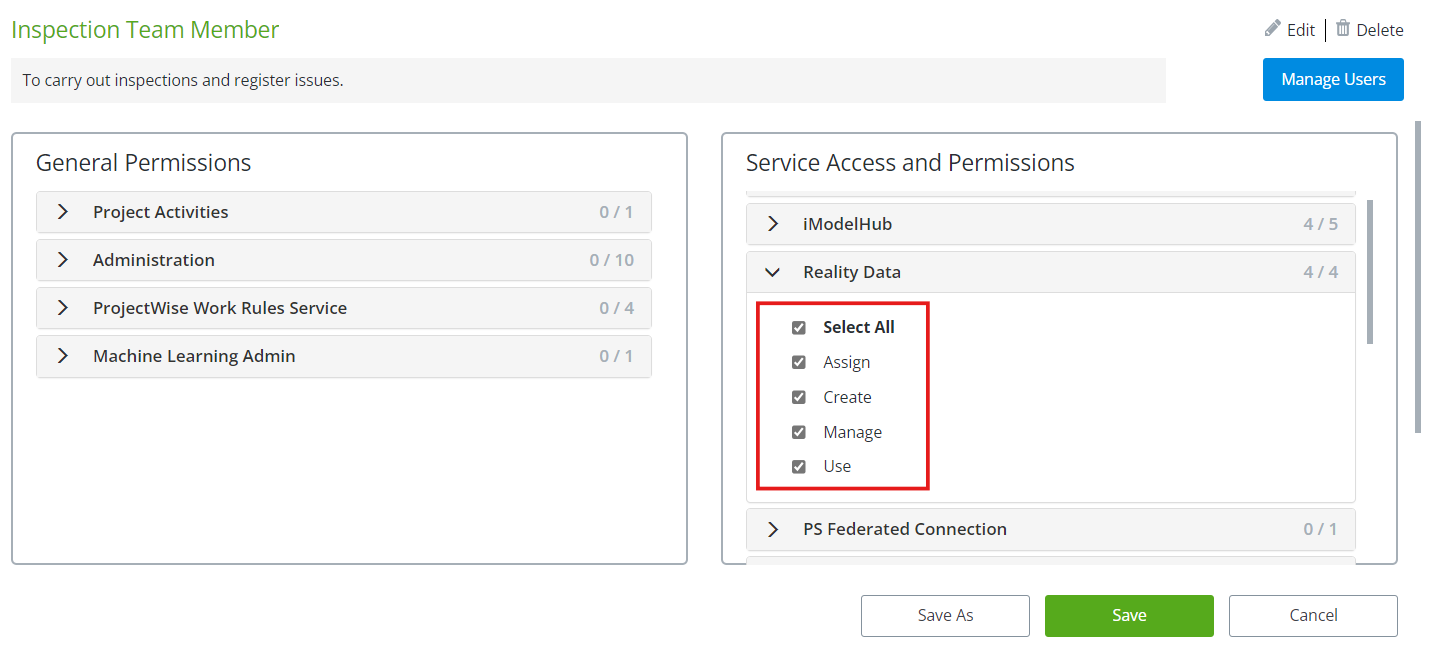Uncheck the Use permission checkbox
Screen dimensions: 1433x648
(x=799, y=466)
